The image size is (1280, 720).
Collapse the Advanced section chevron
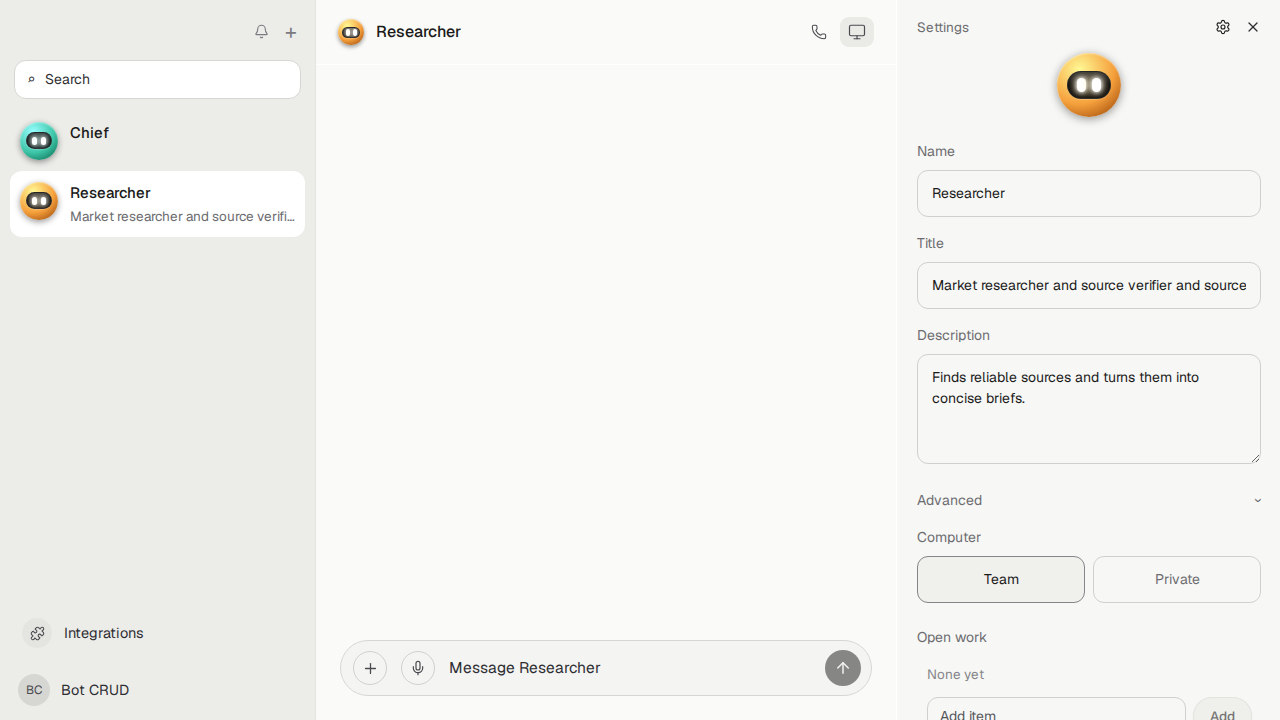pos(1258,500)
